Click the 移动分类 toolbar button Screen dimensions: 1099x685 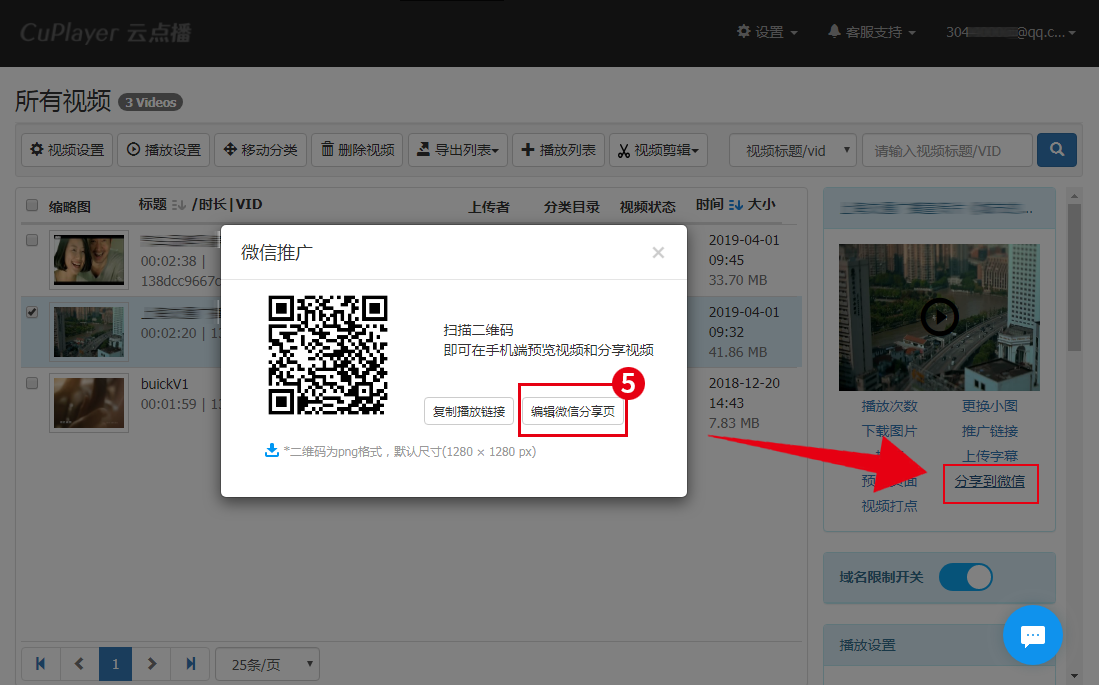point(260,150)
